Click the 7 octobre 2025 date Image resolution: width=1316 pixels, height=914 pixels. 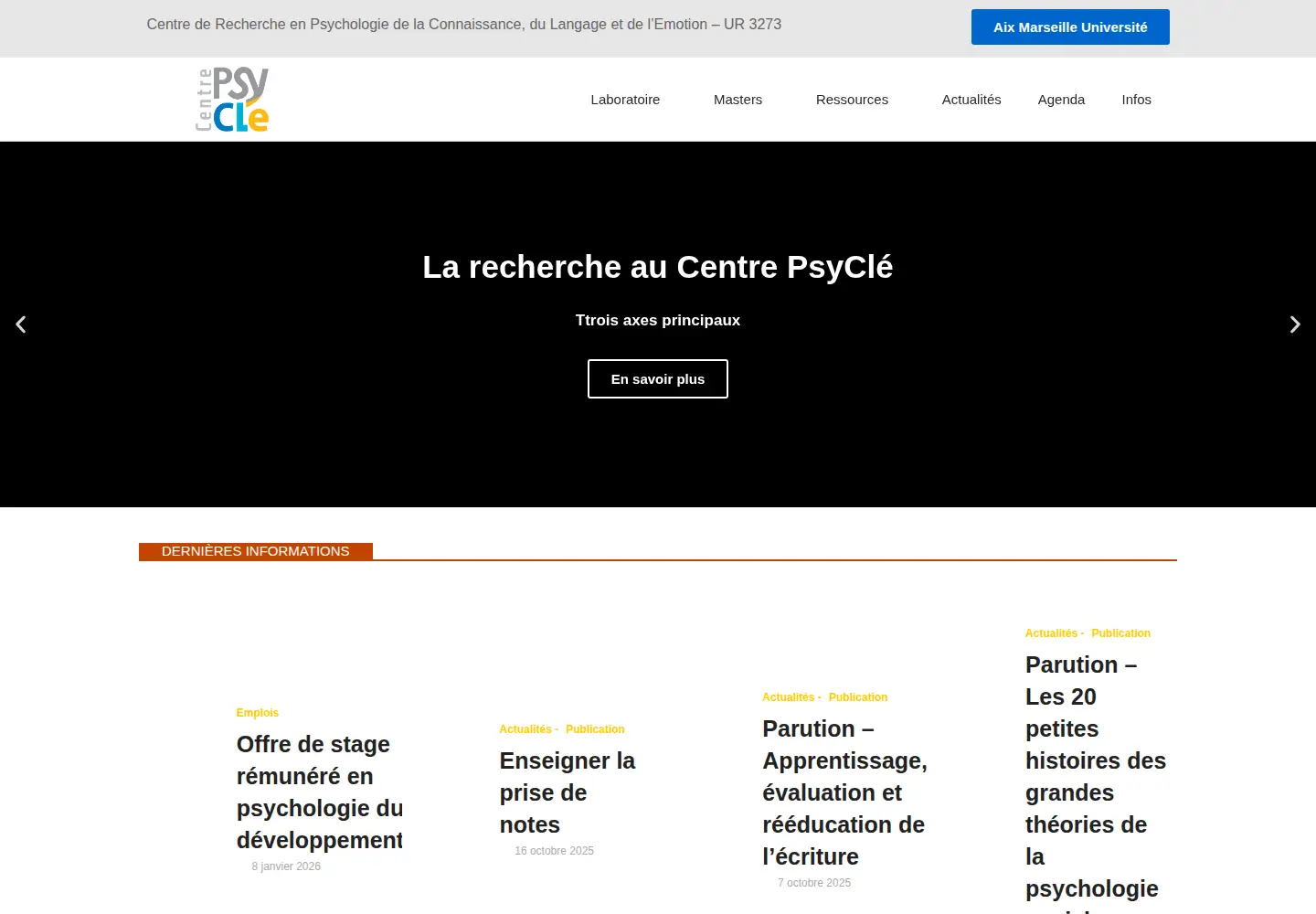pyautogui.click(x=814, y=883)
